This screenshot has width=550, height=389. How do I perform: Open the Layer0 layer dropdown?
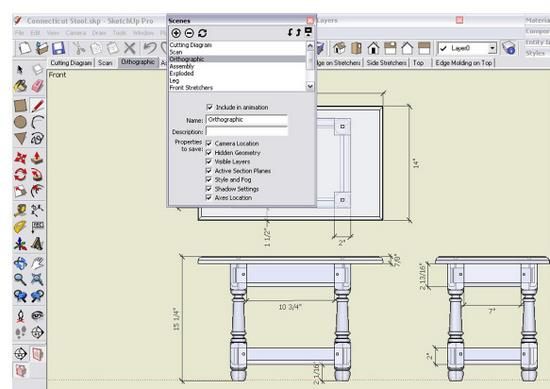[492, 48]
